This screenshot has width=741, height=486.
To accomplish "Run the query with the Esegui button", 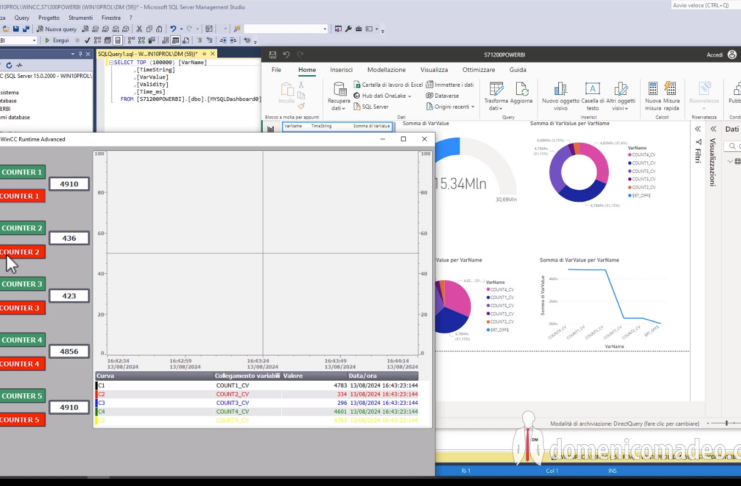I will [57, 40].
